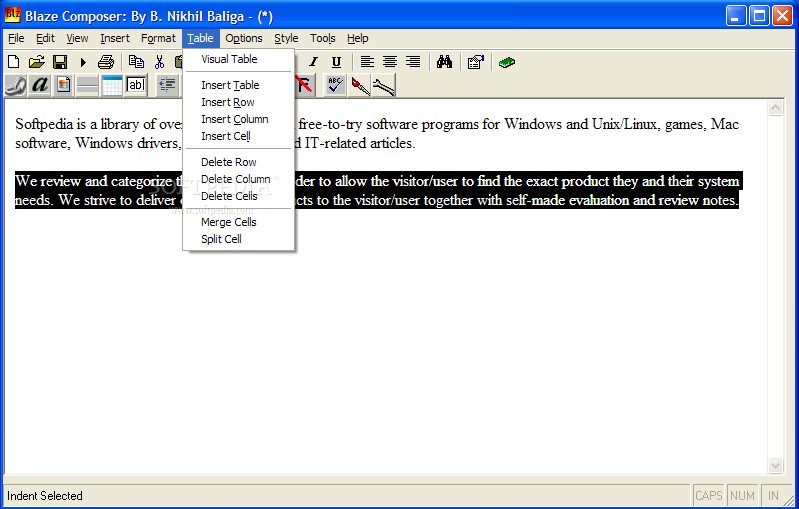The width and height of the screenshot is (799, 509).
Task: Save the document using the floppy disk icon
Action: [60, 62]
